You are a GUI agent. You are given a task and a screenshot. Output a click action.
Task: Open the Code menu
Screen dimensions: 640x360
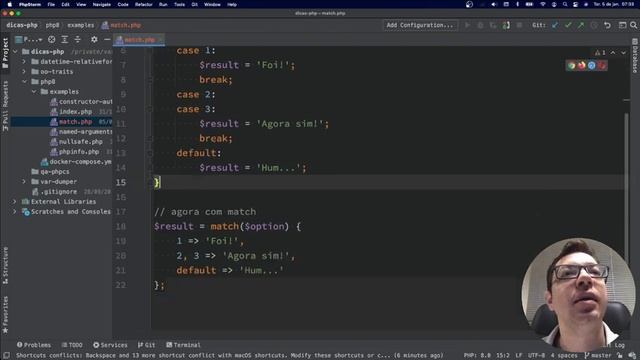123,4
